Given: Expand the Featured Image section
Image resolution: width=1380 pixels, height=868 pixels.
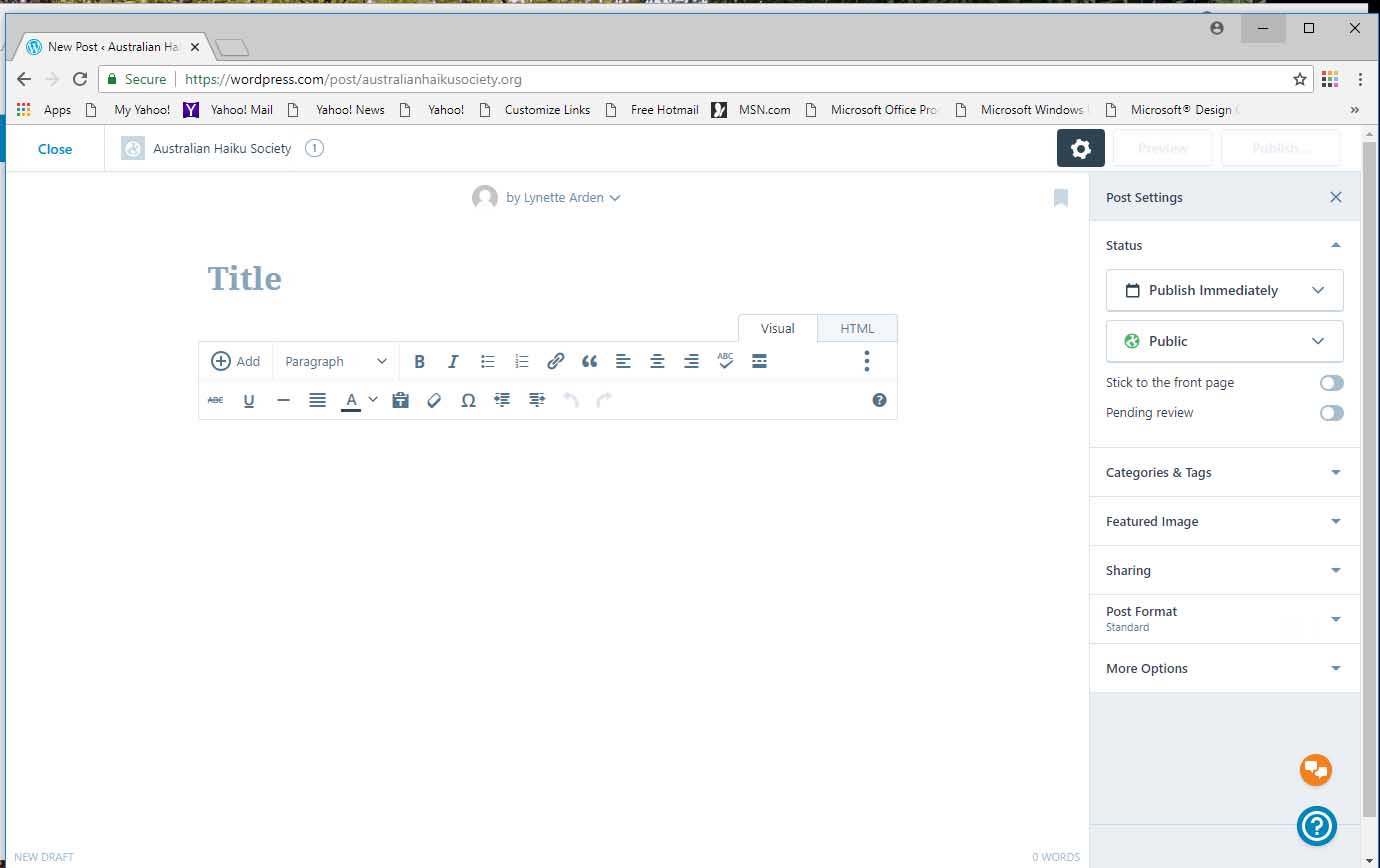Looking at the screenshot, I should (x=1224, y=522).
